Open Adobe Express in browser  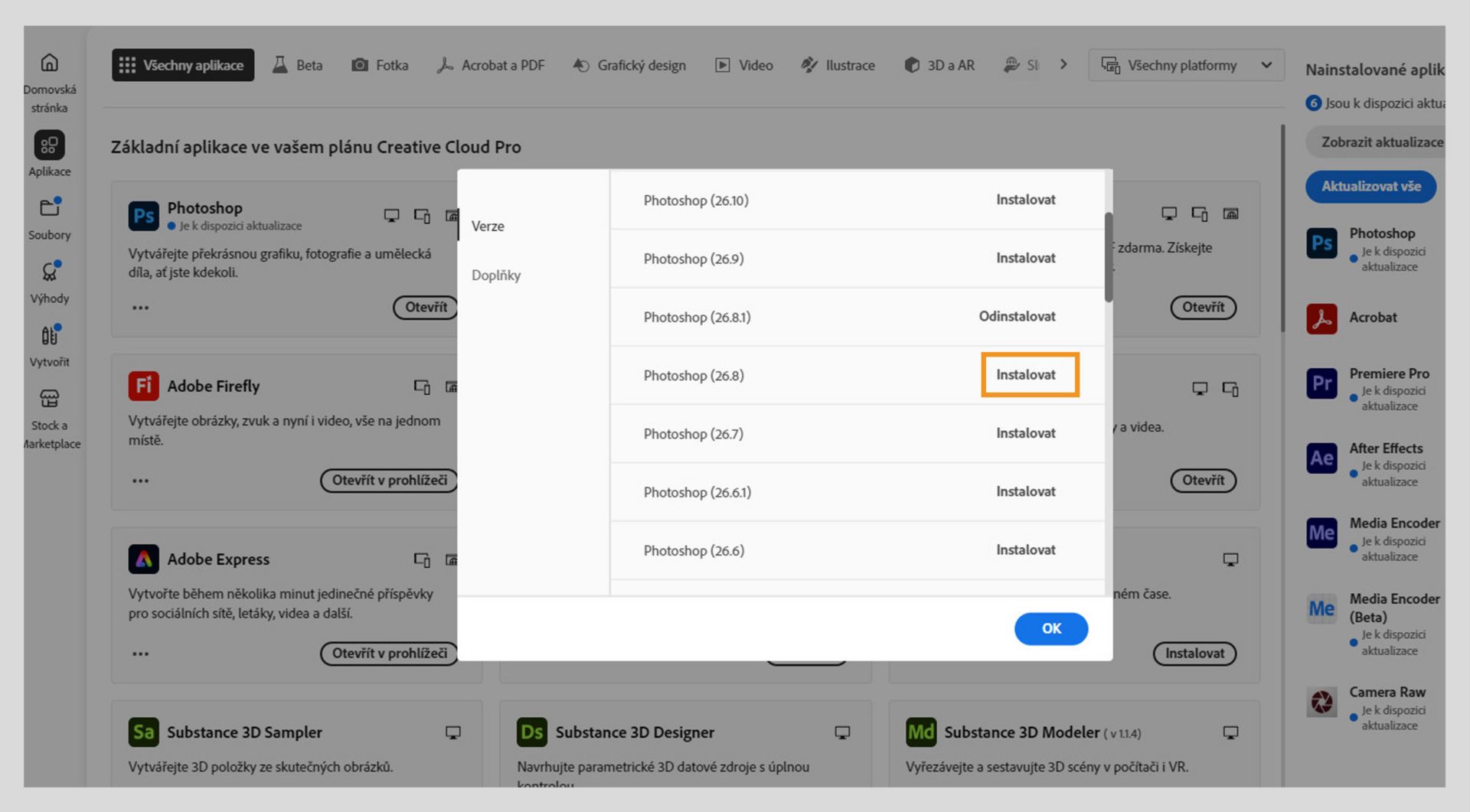coord(389,654)
